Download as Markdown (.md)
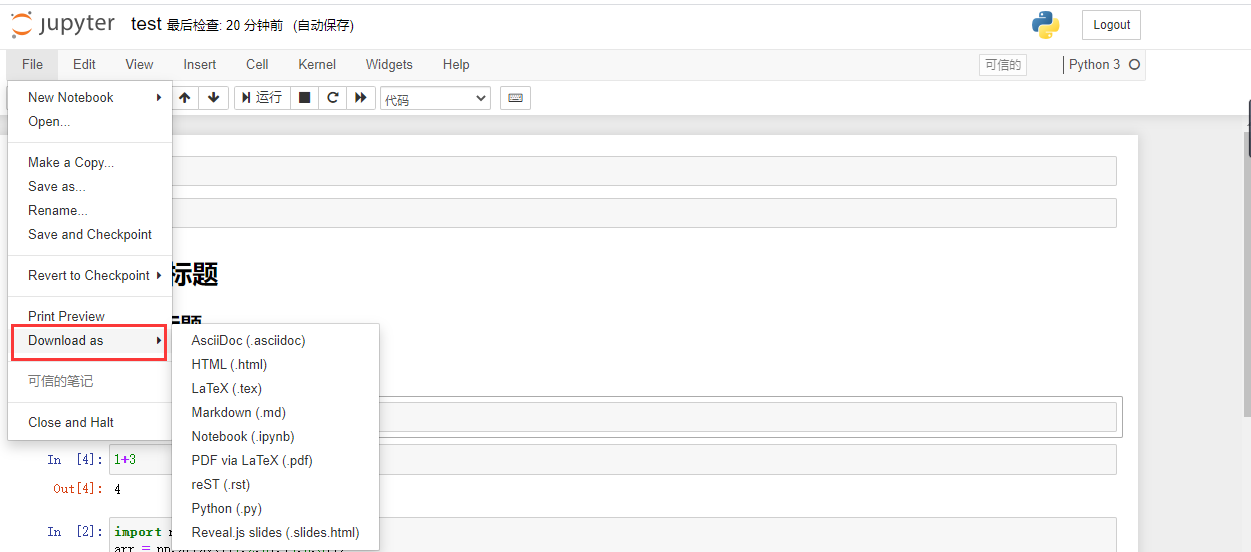 pos(276,412)
